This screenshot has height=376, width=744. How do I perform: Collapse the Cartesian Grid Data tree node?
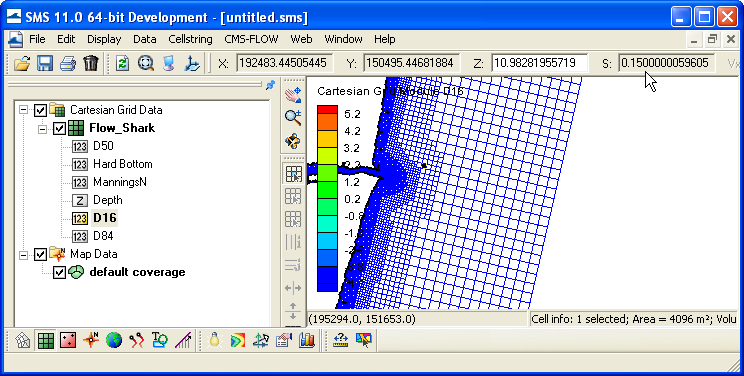coord(23,110)
